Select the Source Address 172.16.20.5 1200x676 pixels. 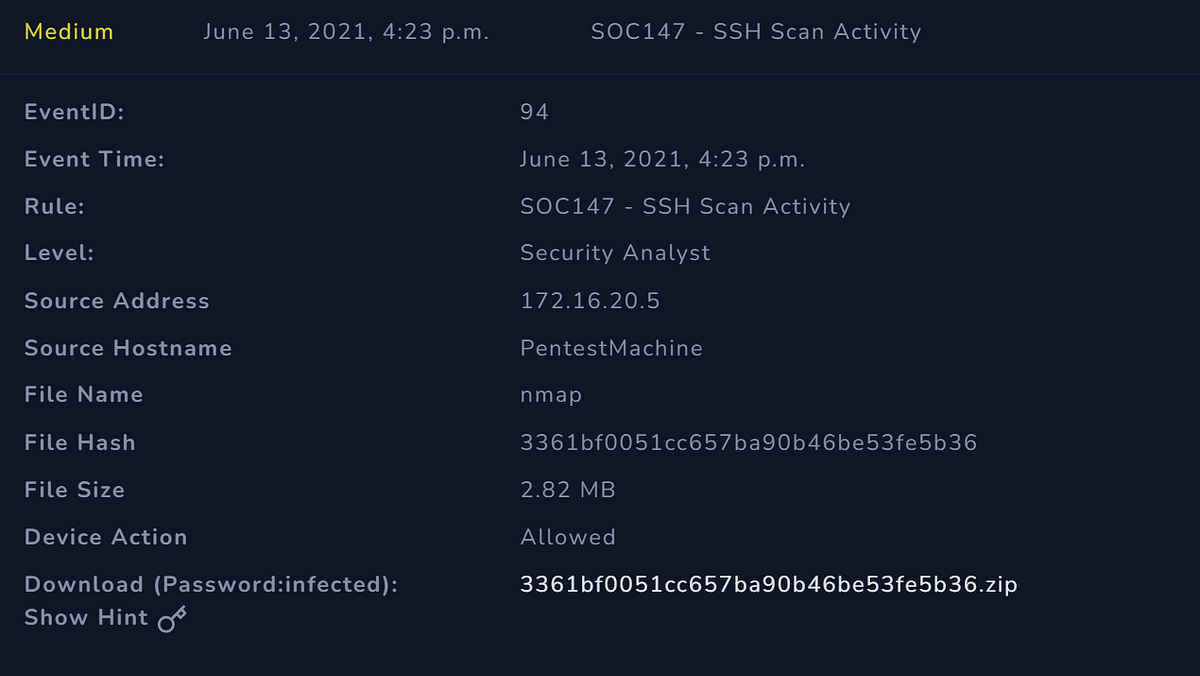coord(580,300)
